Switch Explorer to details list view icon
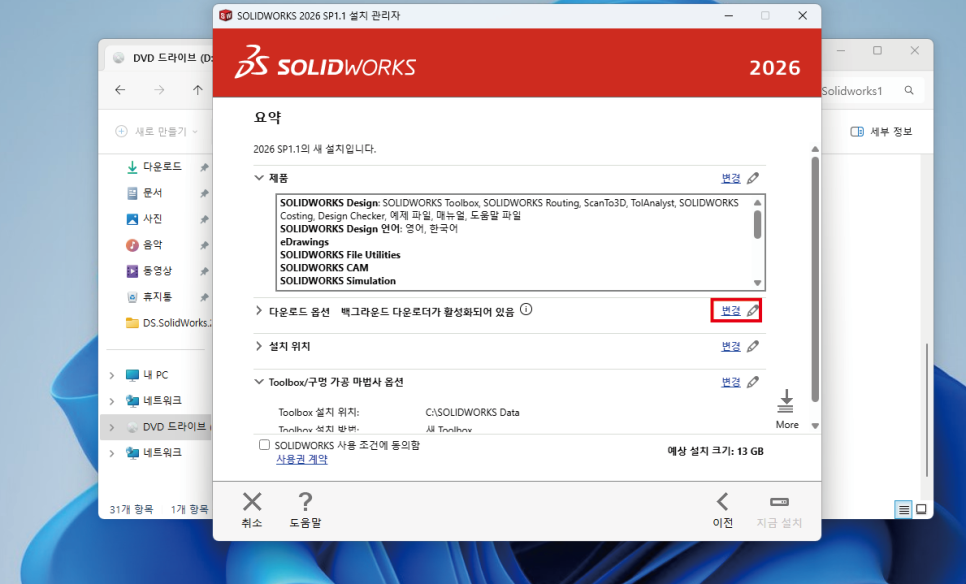 coord(903,509)
